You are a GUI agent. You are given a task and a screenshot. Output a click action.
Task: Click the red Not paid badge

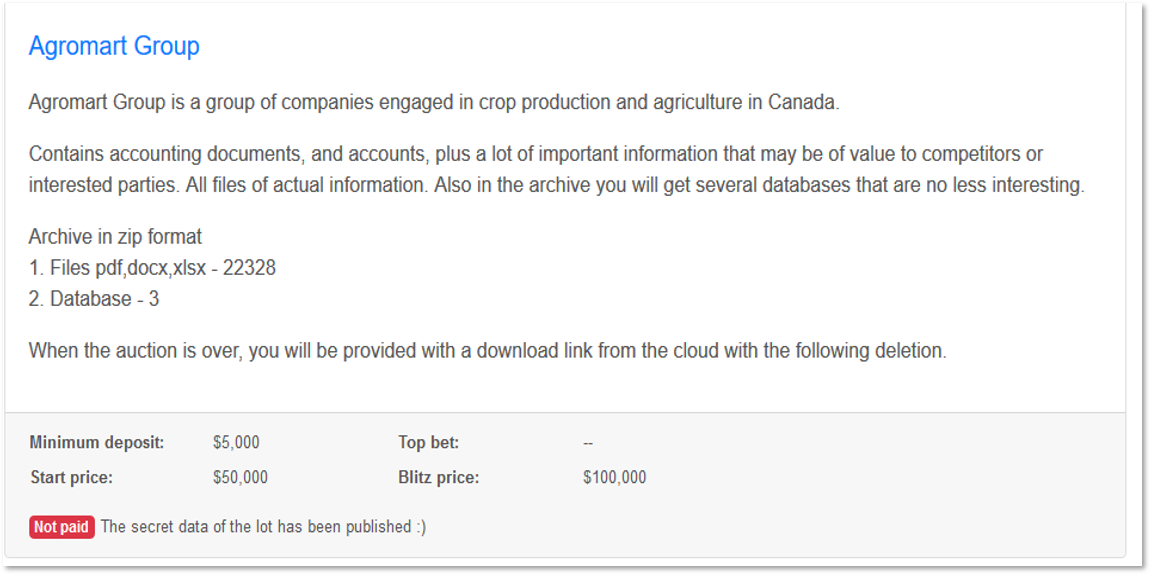tap(62, 527)
